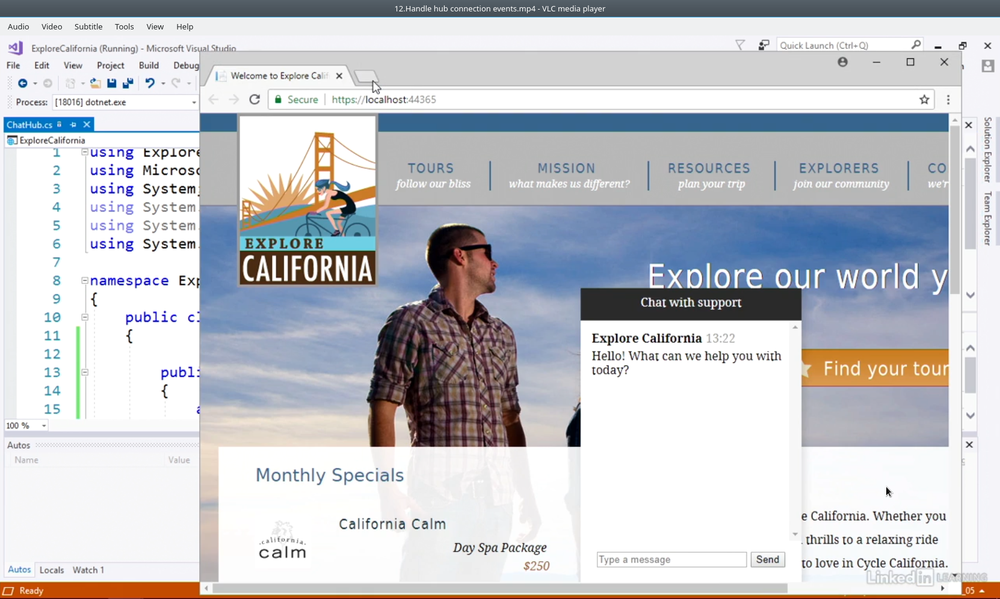Screen dimensions: 1000x599
Task: Close the Welcome to Explore California tab
Action: tap(339, 75)
